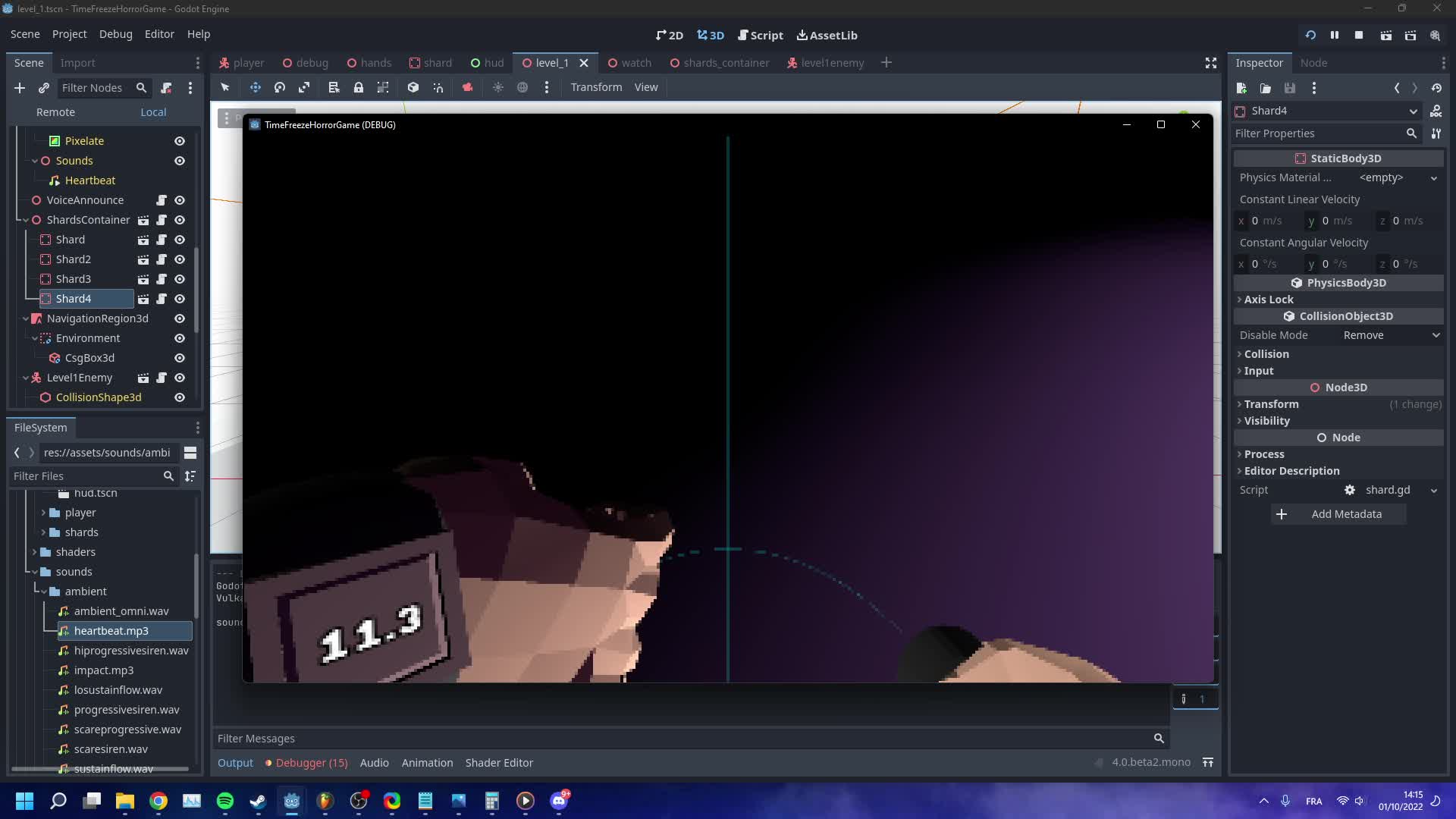Open the node history in the Inspector
The height and width of the screenshot is (819, 1456).
click(1437, 88)
